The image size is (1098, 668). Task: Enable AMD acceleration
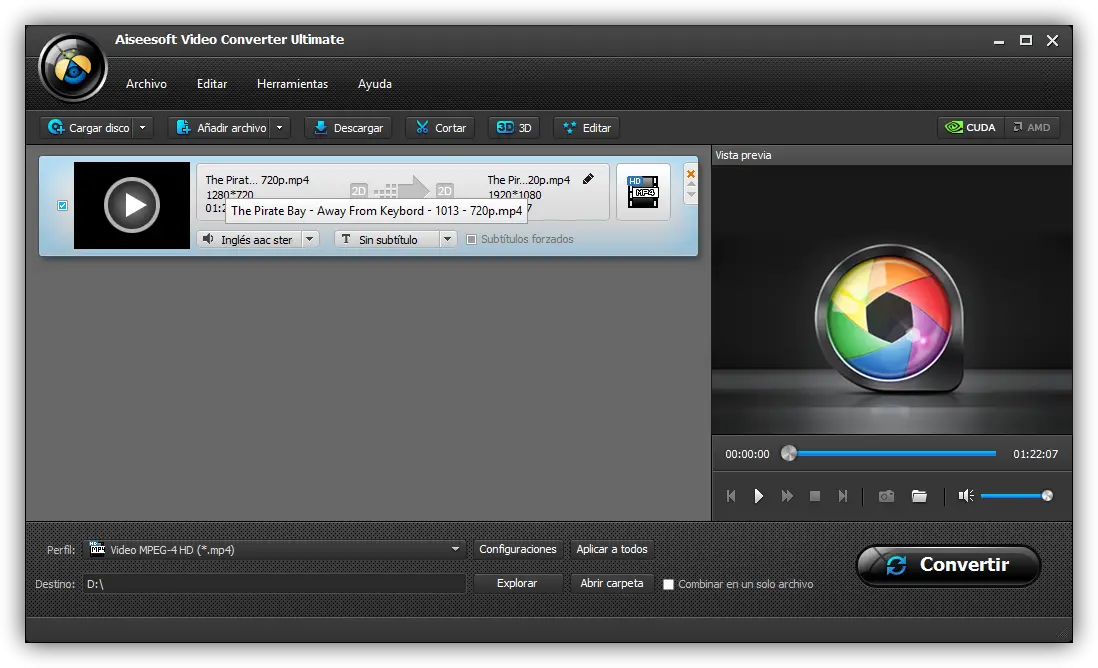1032,127
